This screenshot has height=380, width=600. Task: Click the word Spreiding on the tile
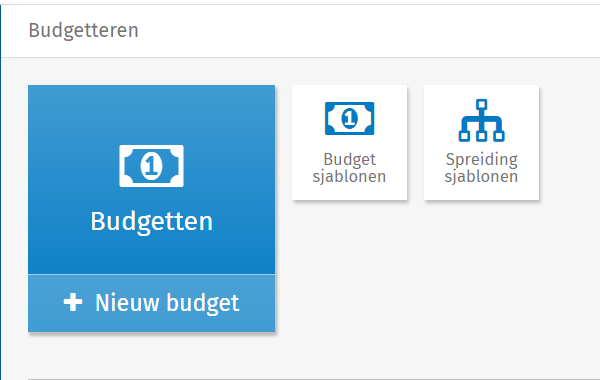pyautogui.click(x=481, y=160)
